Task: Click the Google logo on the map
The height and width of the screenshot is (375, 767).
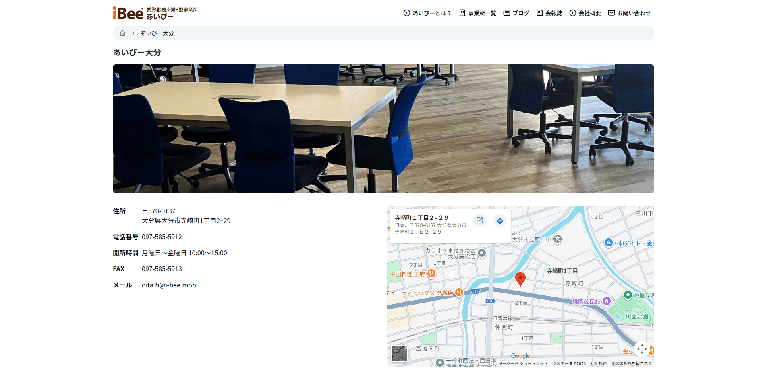Action: click(520, 356)
